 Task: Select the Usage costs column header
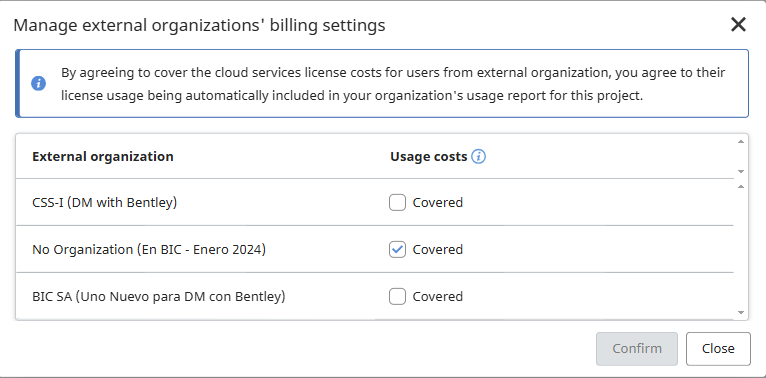click(428, 157)
